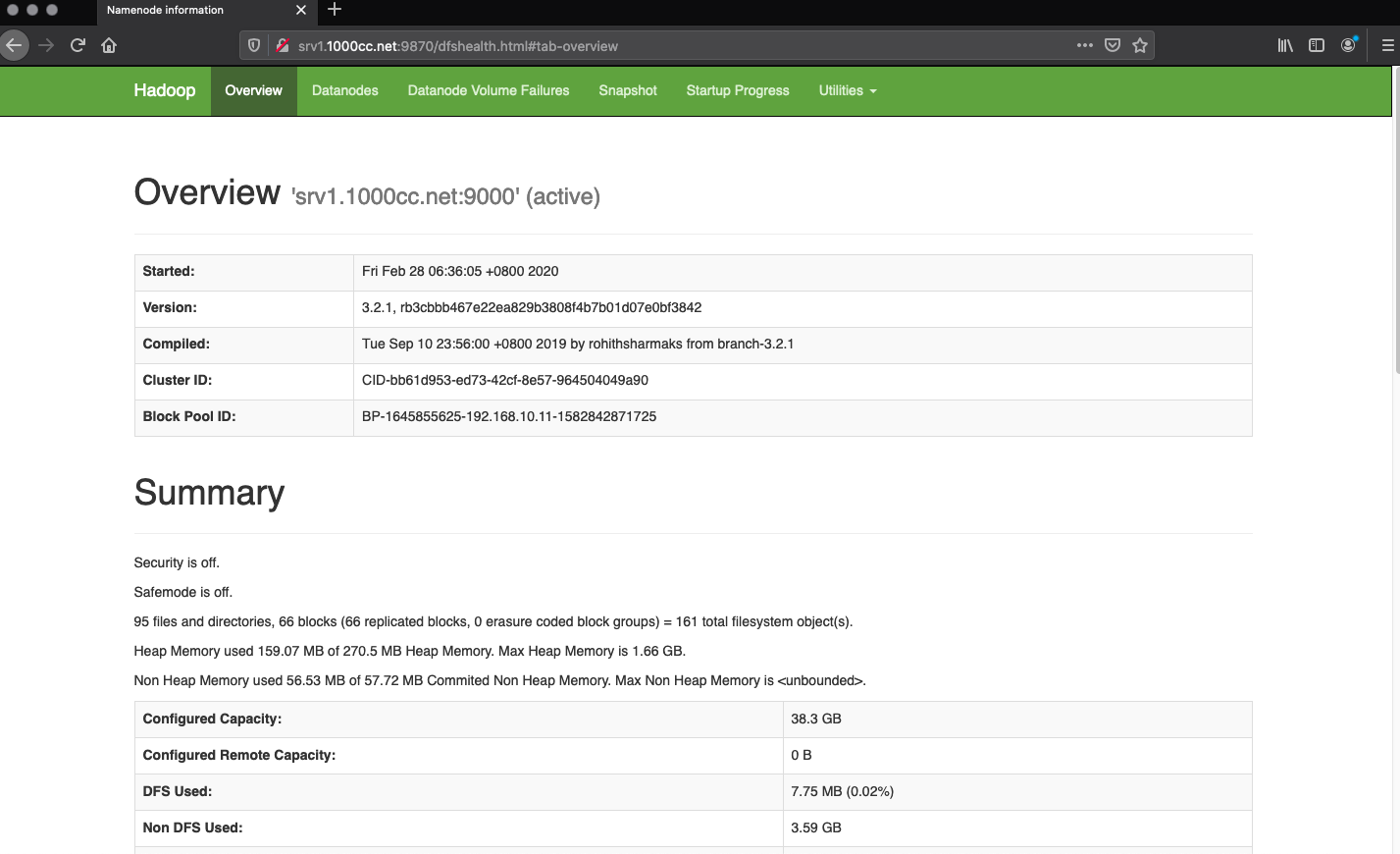Click the Overview heading text
Screen dimensions: 1400x854
click(x=207, y=192)
